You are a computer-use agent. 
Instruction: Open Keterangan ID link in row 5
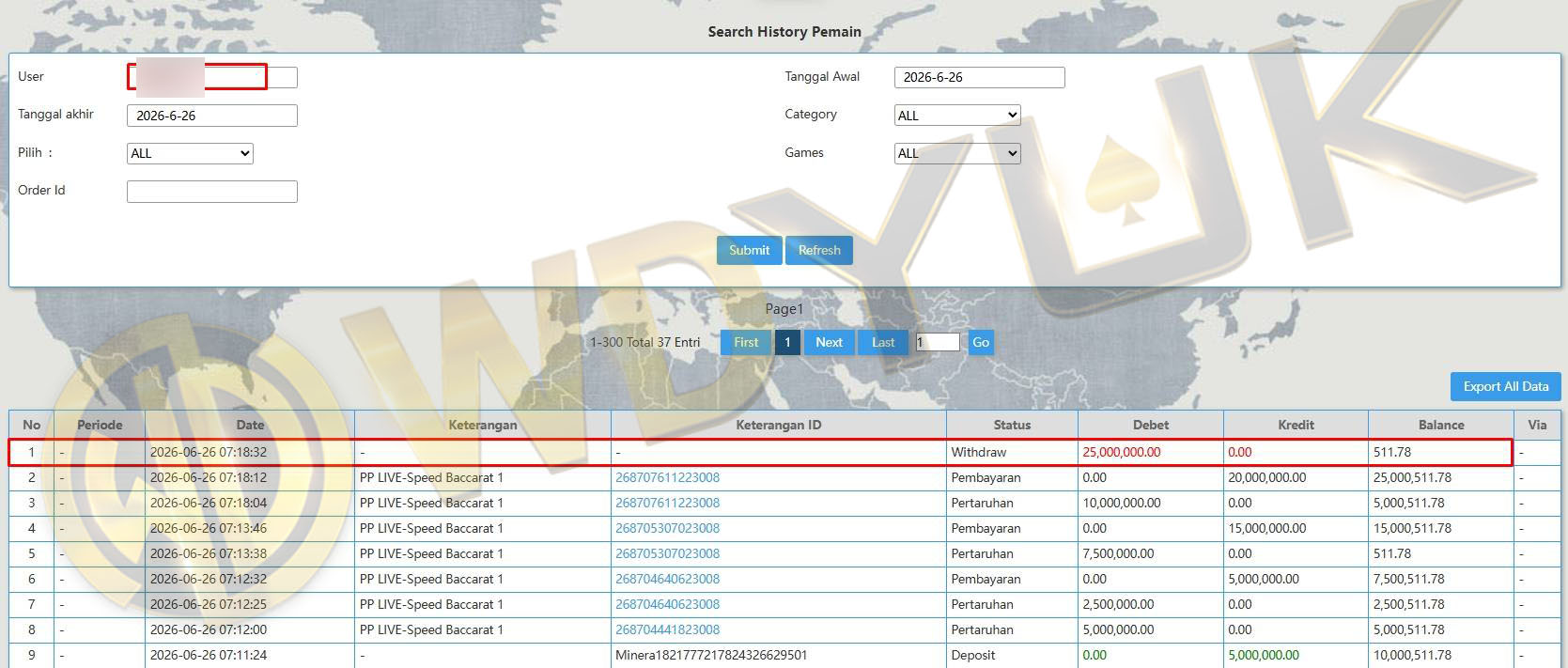tap(668, 553)
